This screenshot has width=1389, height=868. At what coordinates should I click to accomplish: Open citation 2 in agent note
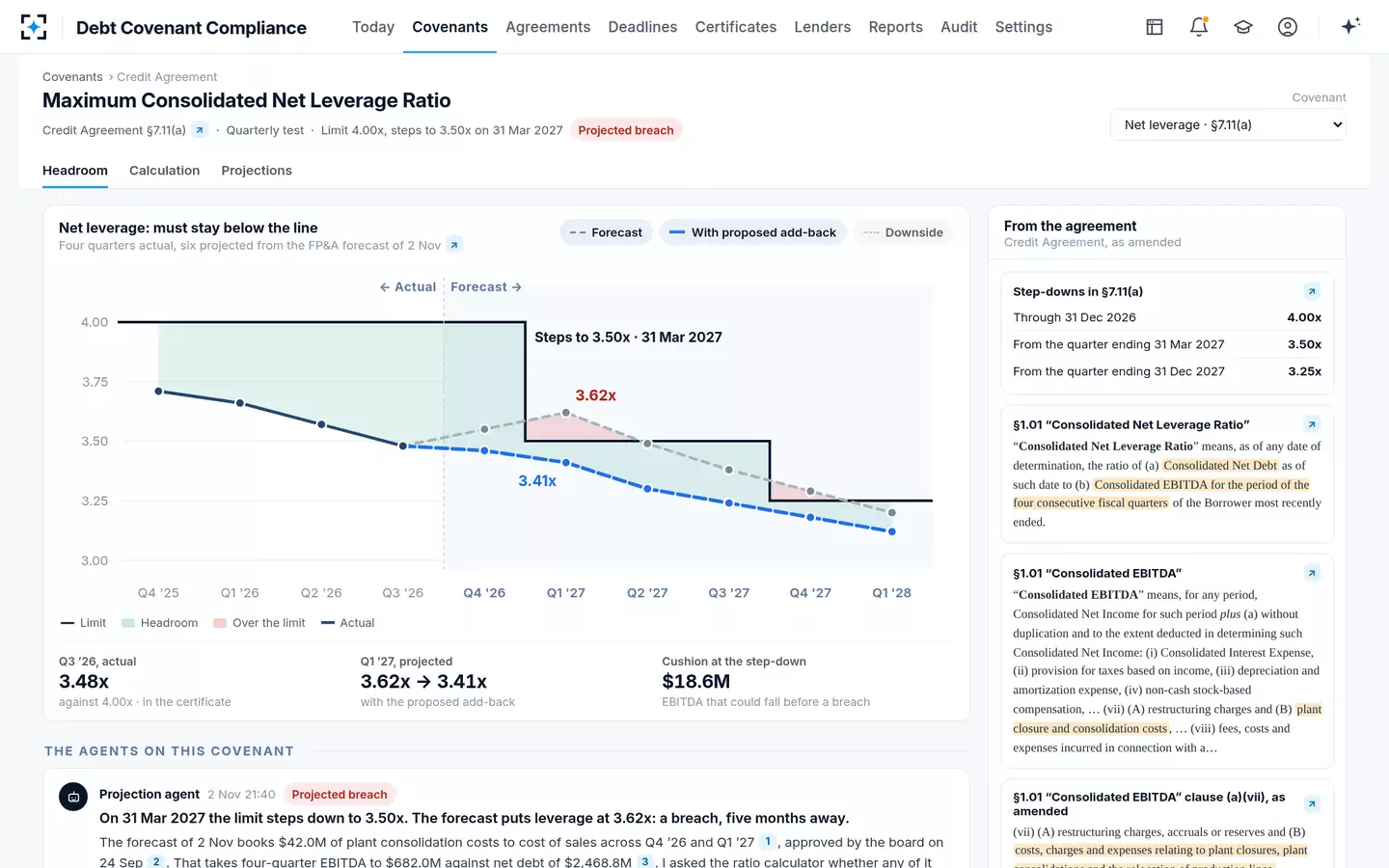[x=156, y=861]
